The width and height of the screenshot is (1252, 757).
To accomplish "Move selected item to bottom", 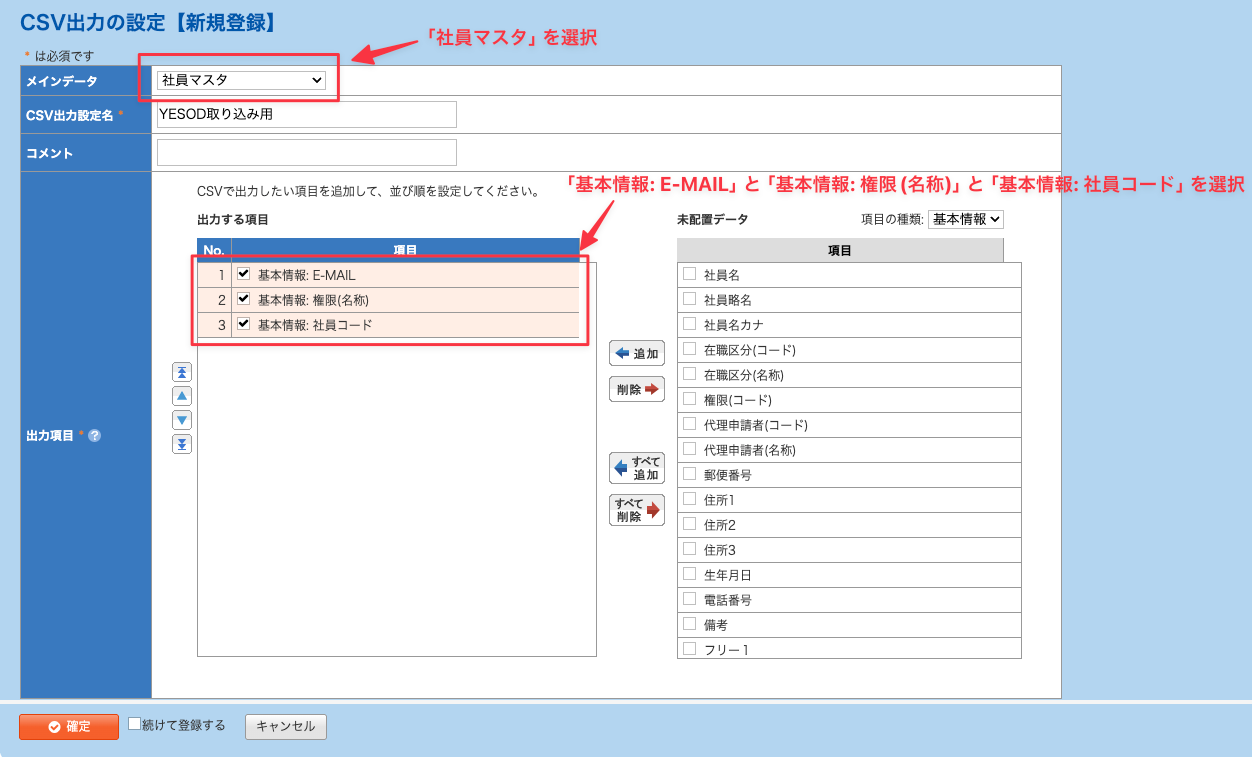I will pos(182,444).
